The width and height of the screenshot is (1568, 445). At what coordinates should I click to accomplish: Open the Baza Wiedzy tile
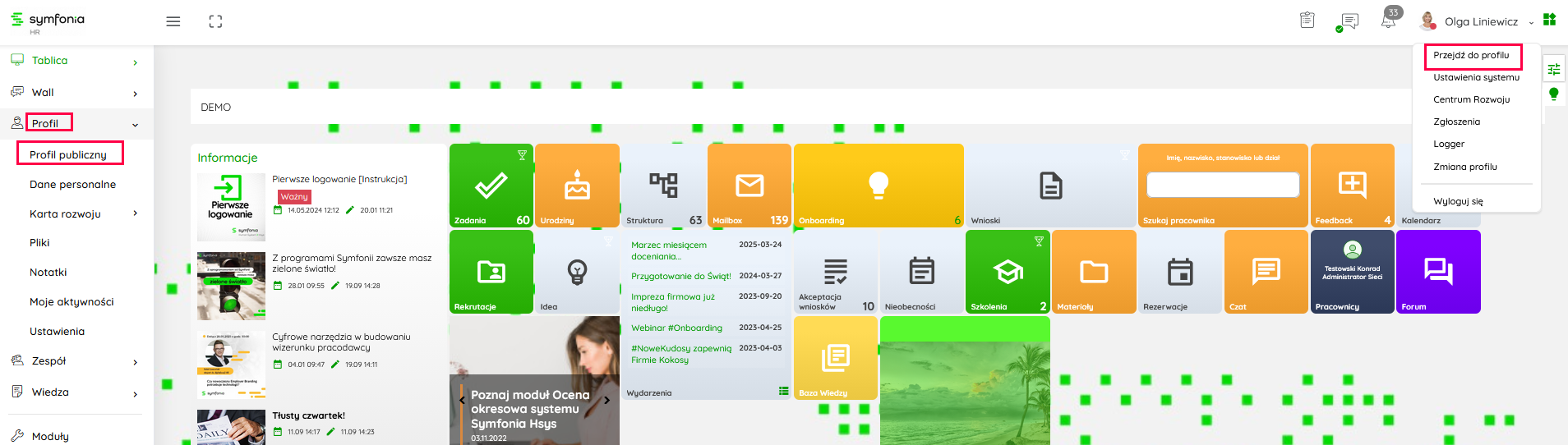point(835,358)
